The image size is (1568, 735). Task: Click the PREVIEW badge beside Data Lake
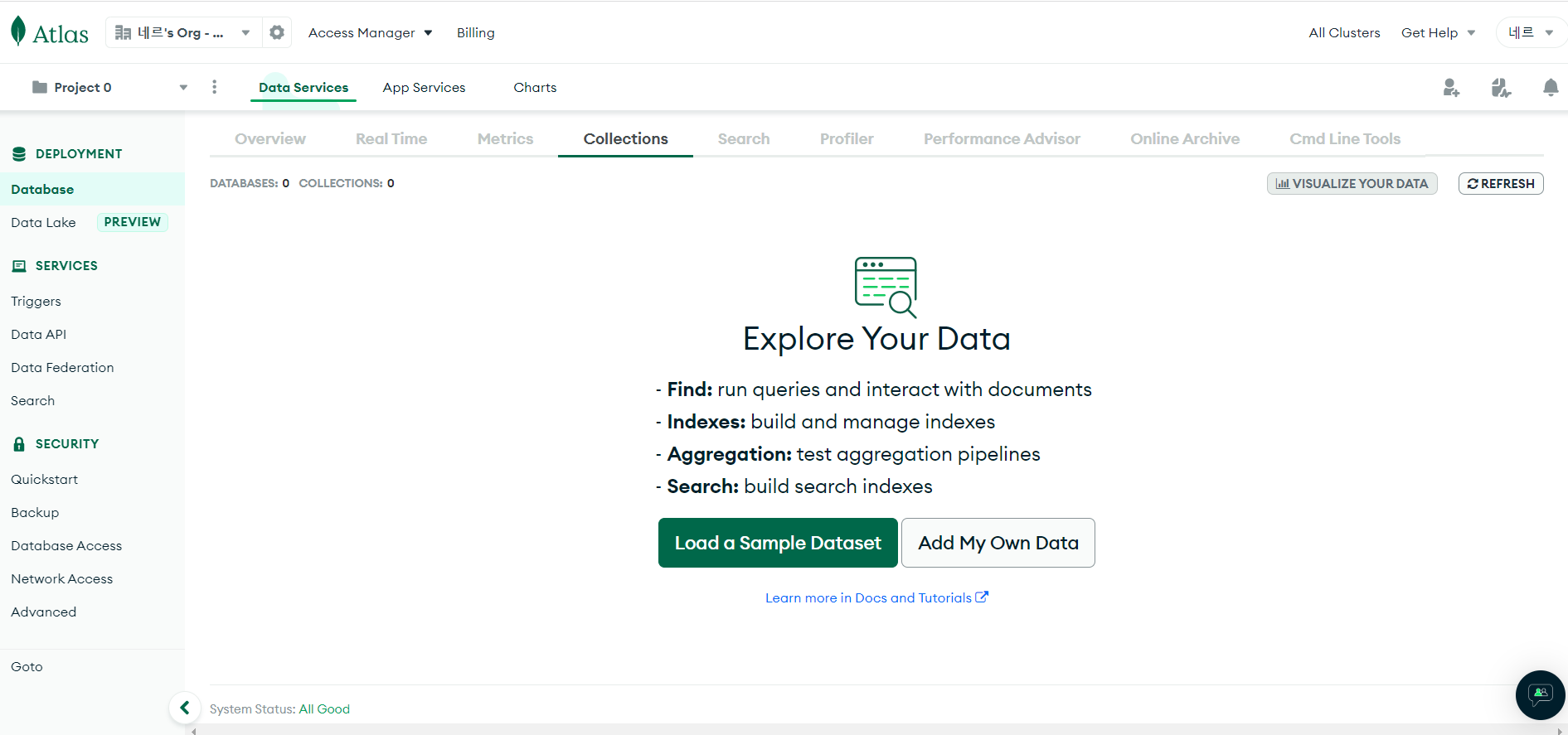point(133,222)
